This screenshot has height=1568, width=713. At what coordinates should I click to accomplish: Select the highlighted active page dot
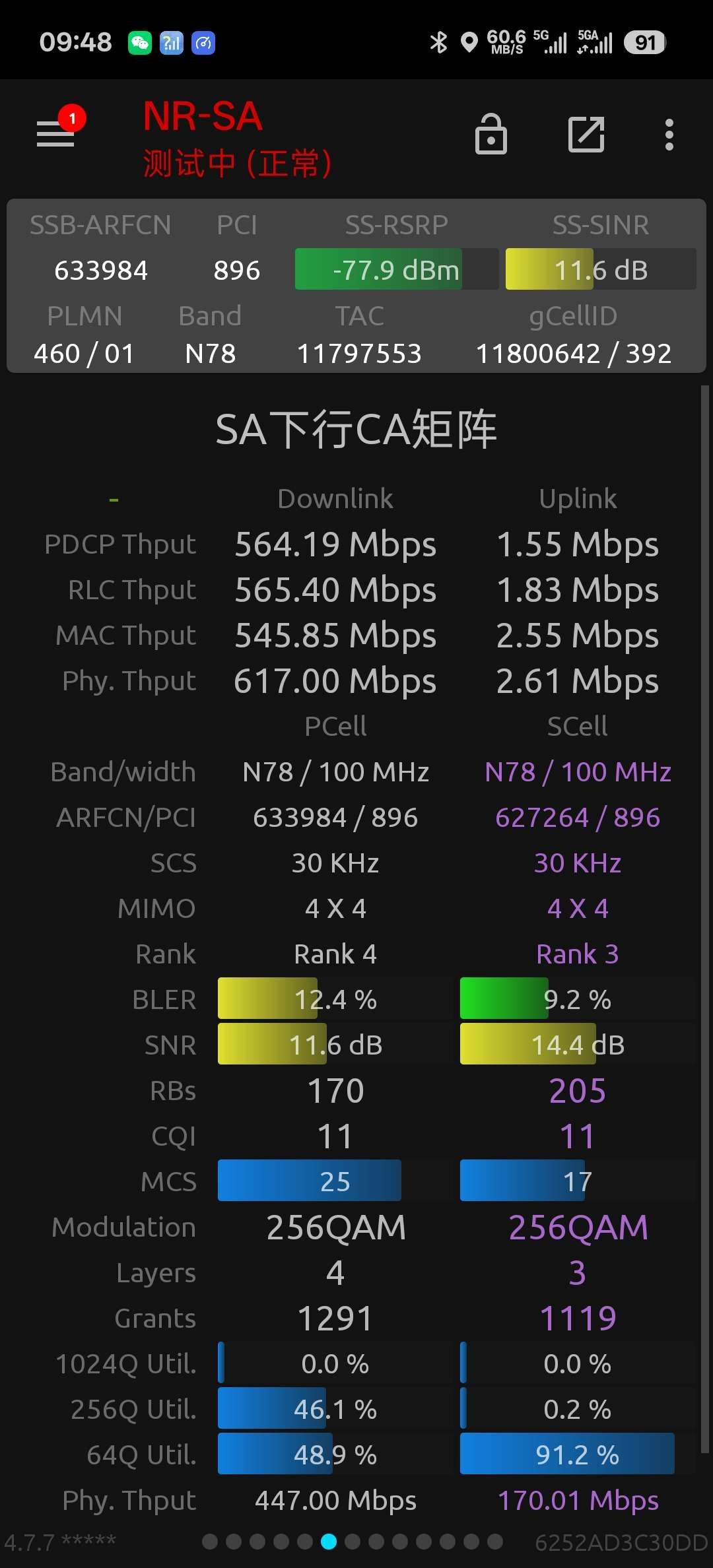329,1541
